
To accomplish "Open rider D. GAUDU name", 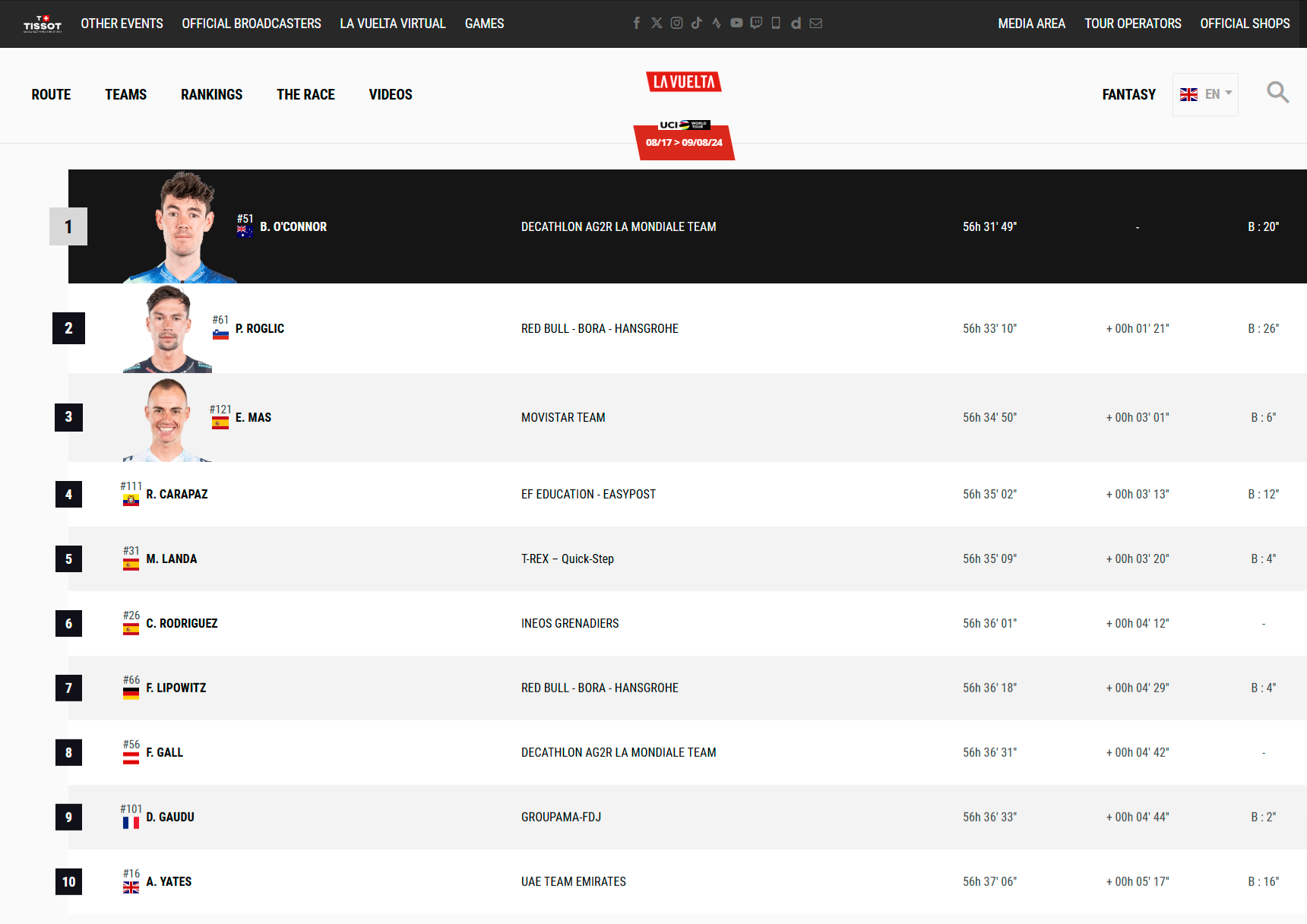I will click(x=170, y=817).
